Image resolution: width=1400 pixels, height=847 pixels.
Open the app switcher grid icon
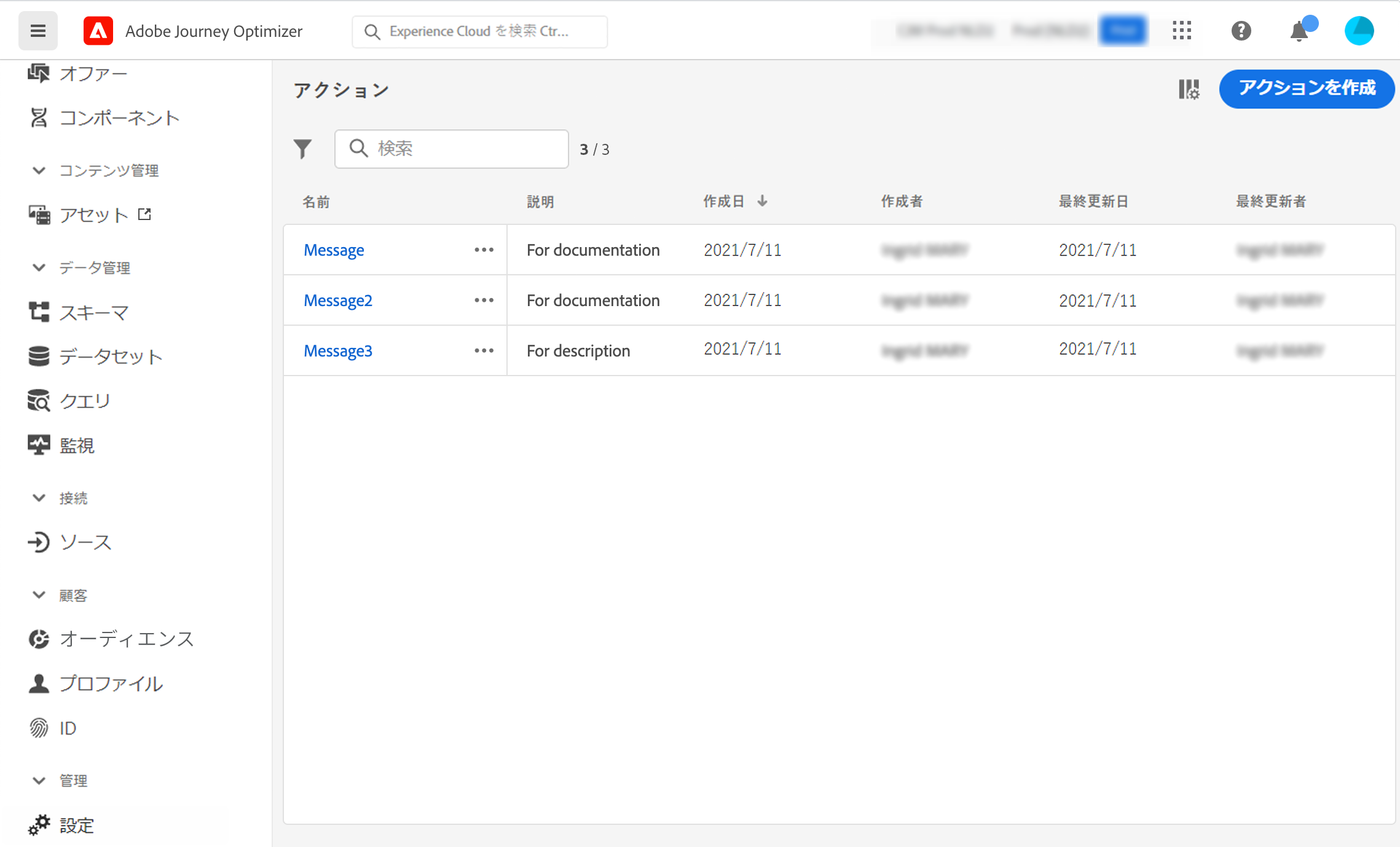1181,31
